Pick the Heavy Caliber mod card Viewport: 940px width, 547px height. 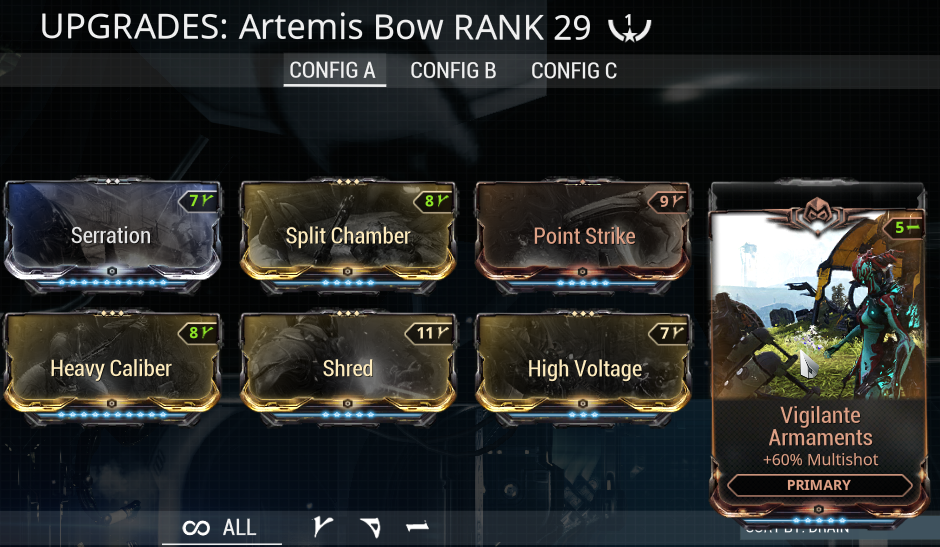coord(112,368)
